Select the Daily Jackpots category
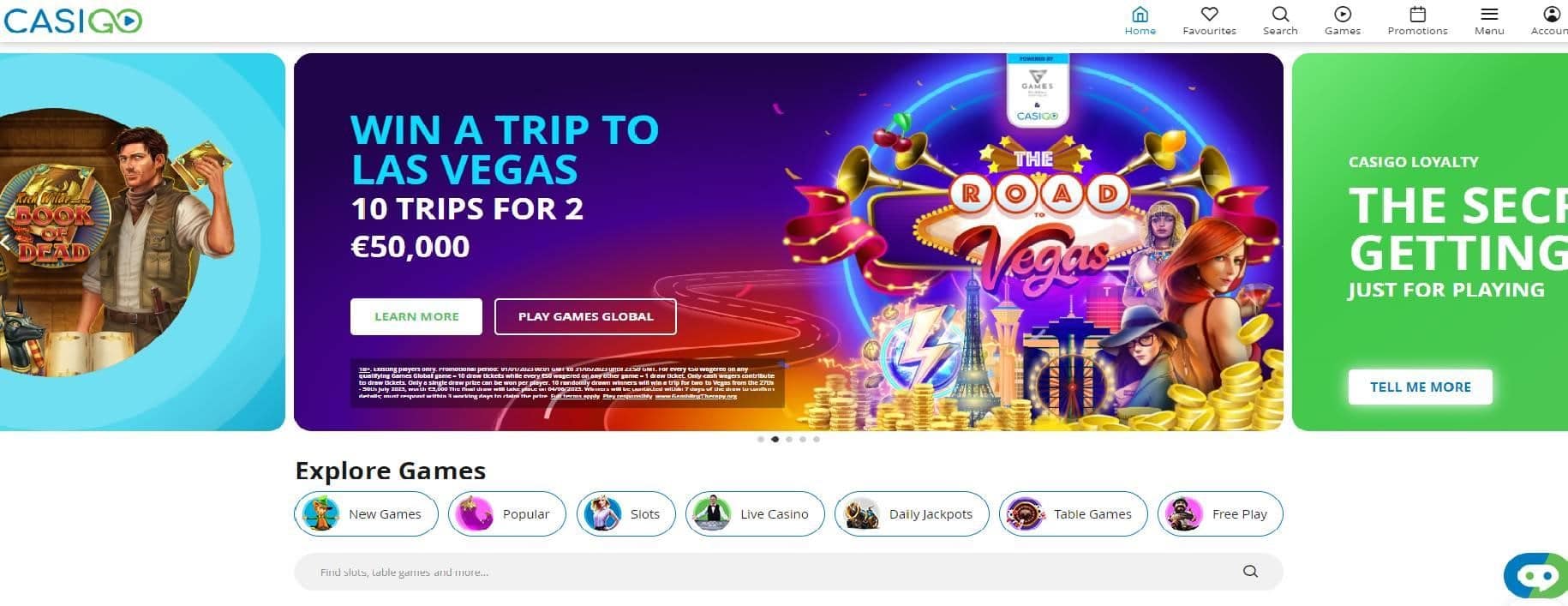The image size is (1568, 606). (x=912, y=514)
